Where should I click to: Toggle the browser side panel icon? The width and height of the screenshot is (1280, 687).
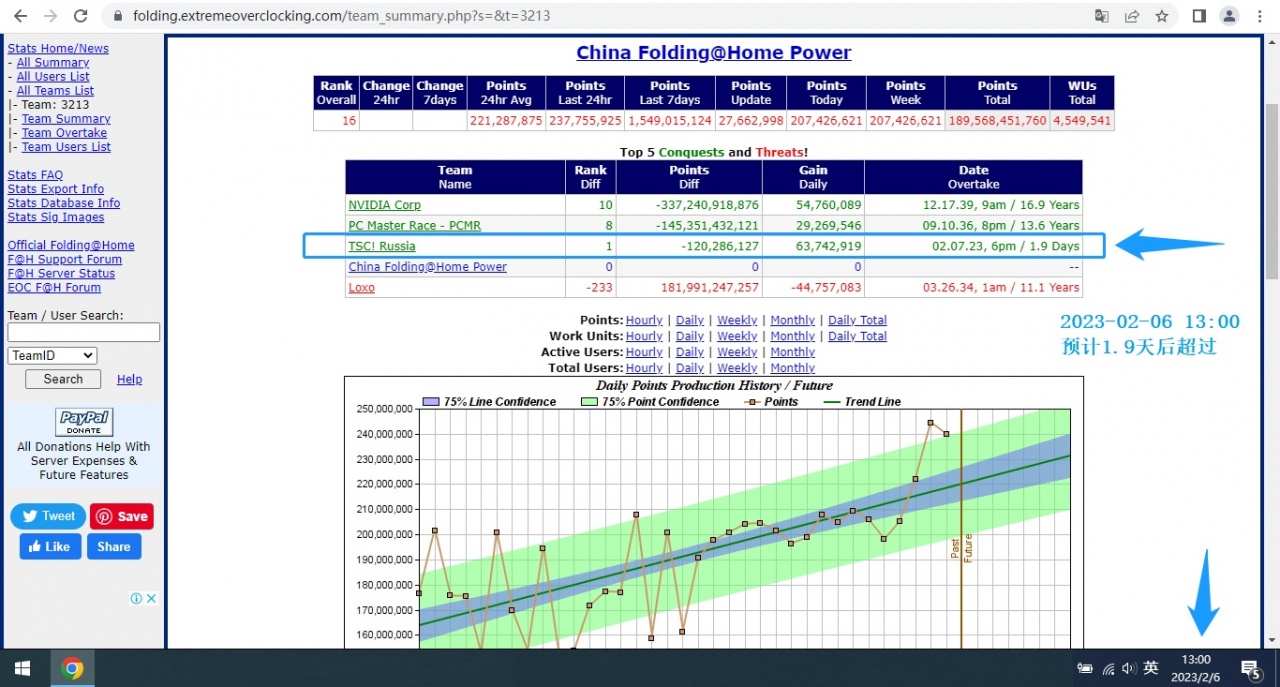coord(1199,16)
